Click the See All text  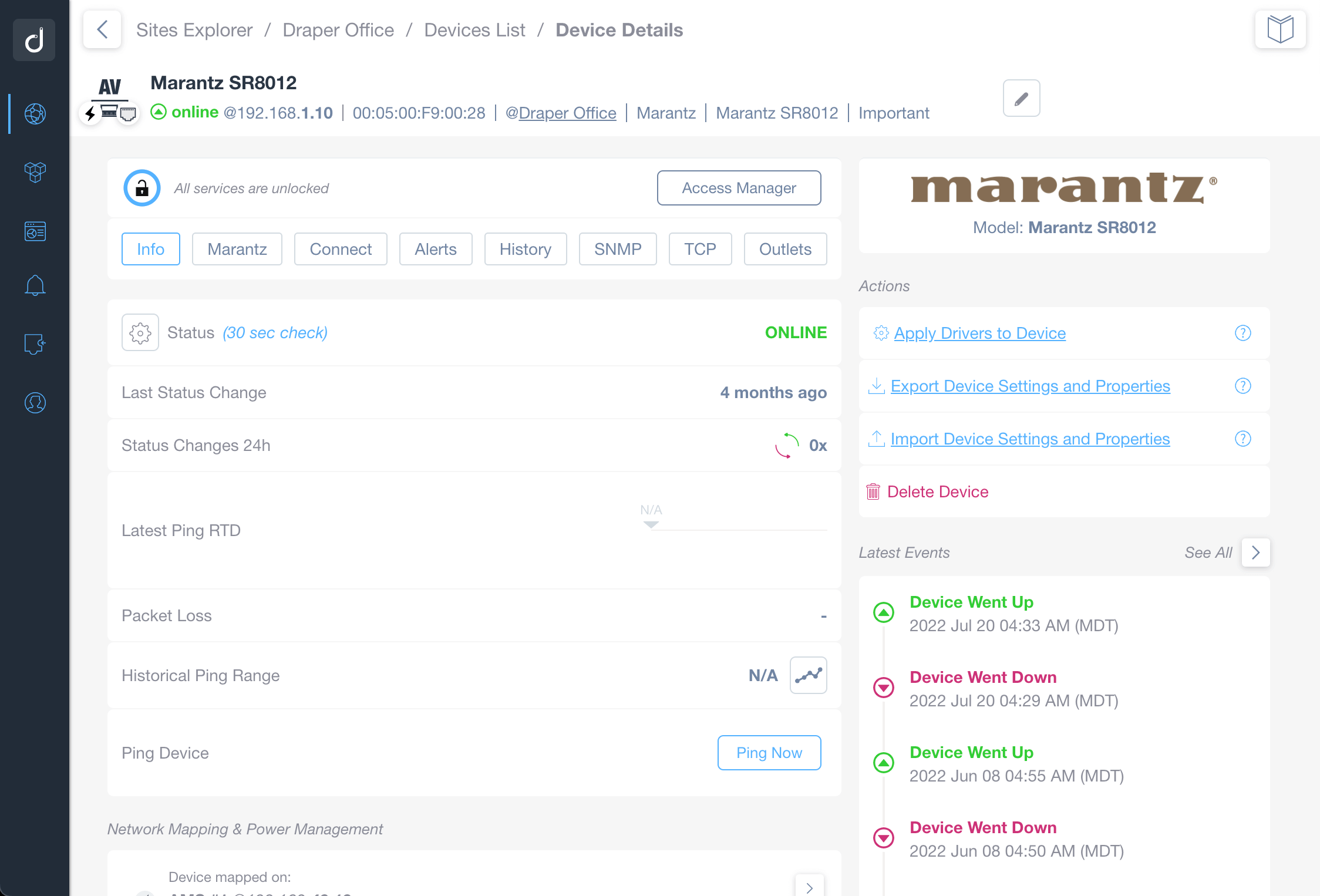point(1208,553)
